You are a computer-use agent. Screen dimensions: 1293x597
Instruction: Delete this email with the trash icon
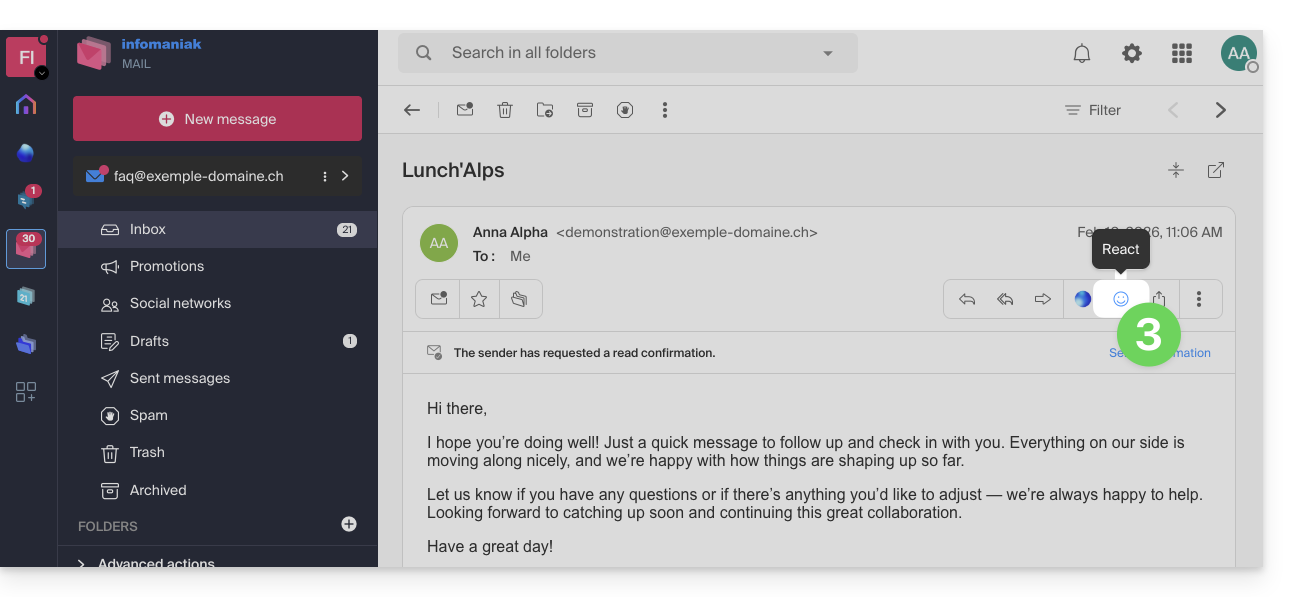505,110
